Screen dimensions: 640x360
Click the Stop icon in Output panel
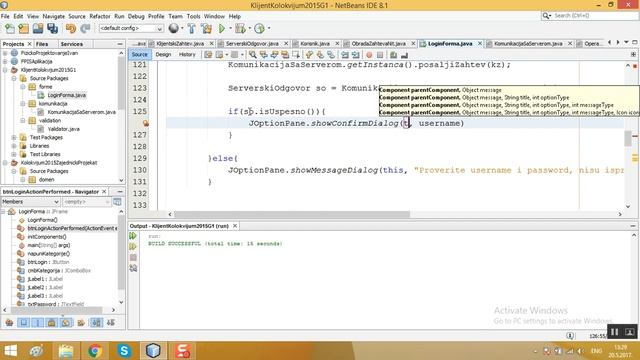pos(133,258)
